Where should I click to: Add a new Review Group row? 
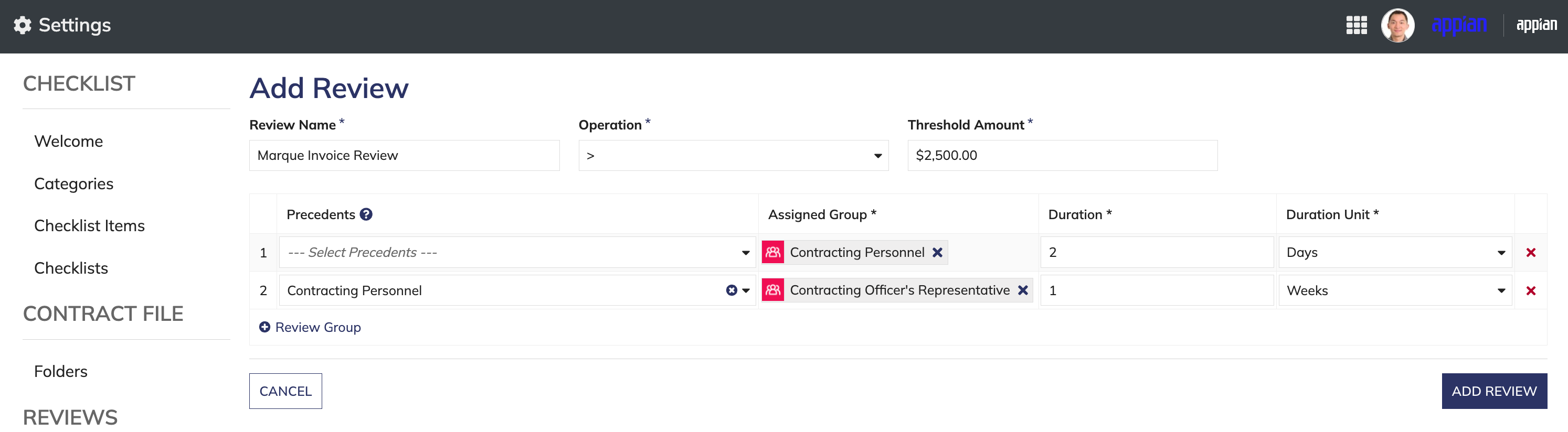point(310,327)
